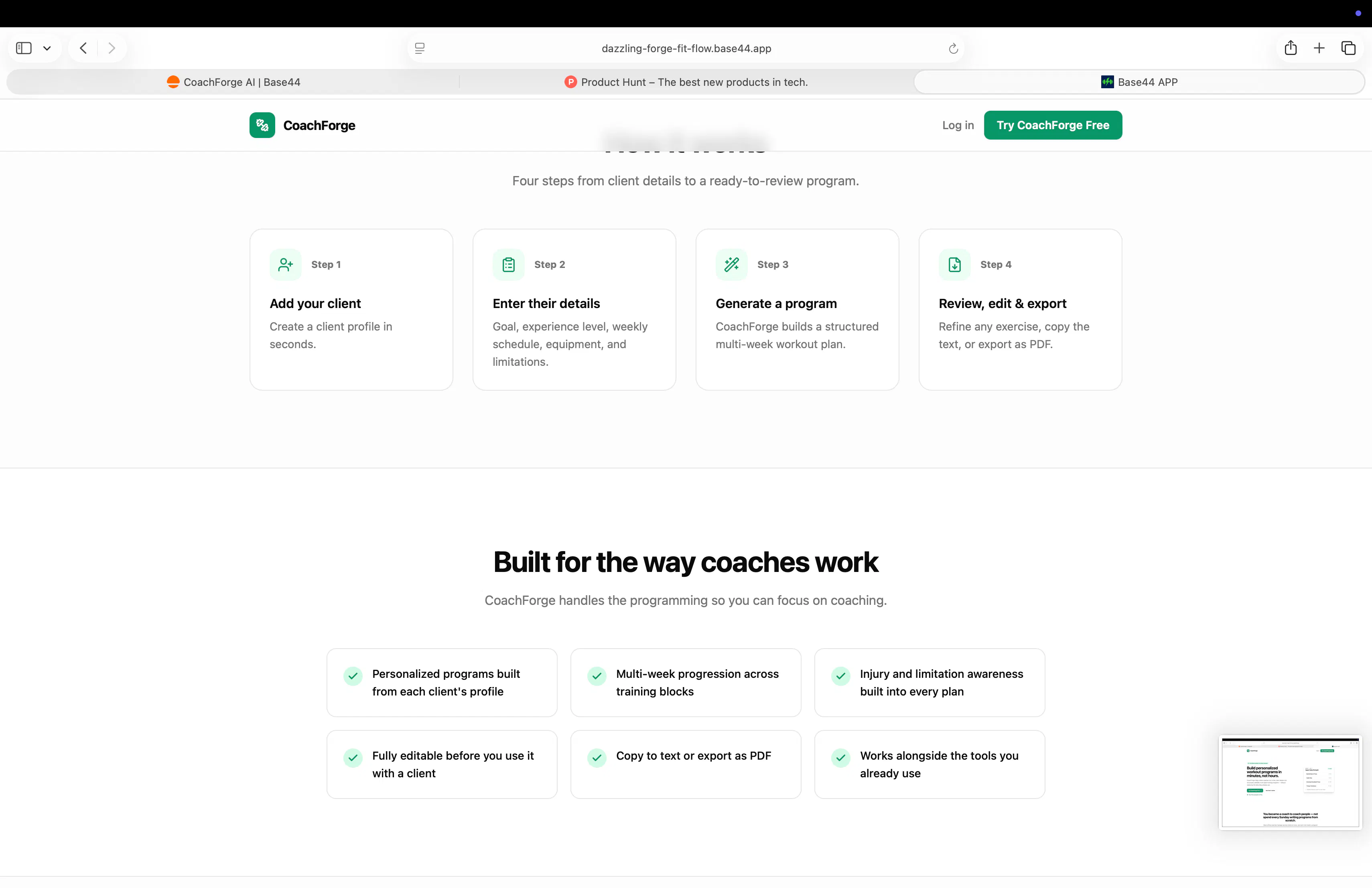
Task: Go back to the previous page
Action: pyautogui.click(x=83, y=48)
